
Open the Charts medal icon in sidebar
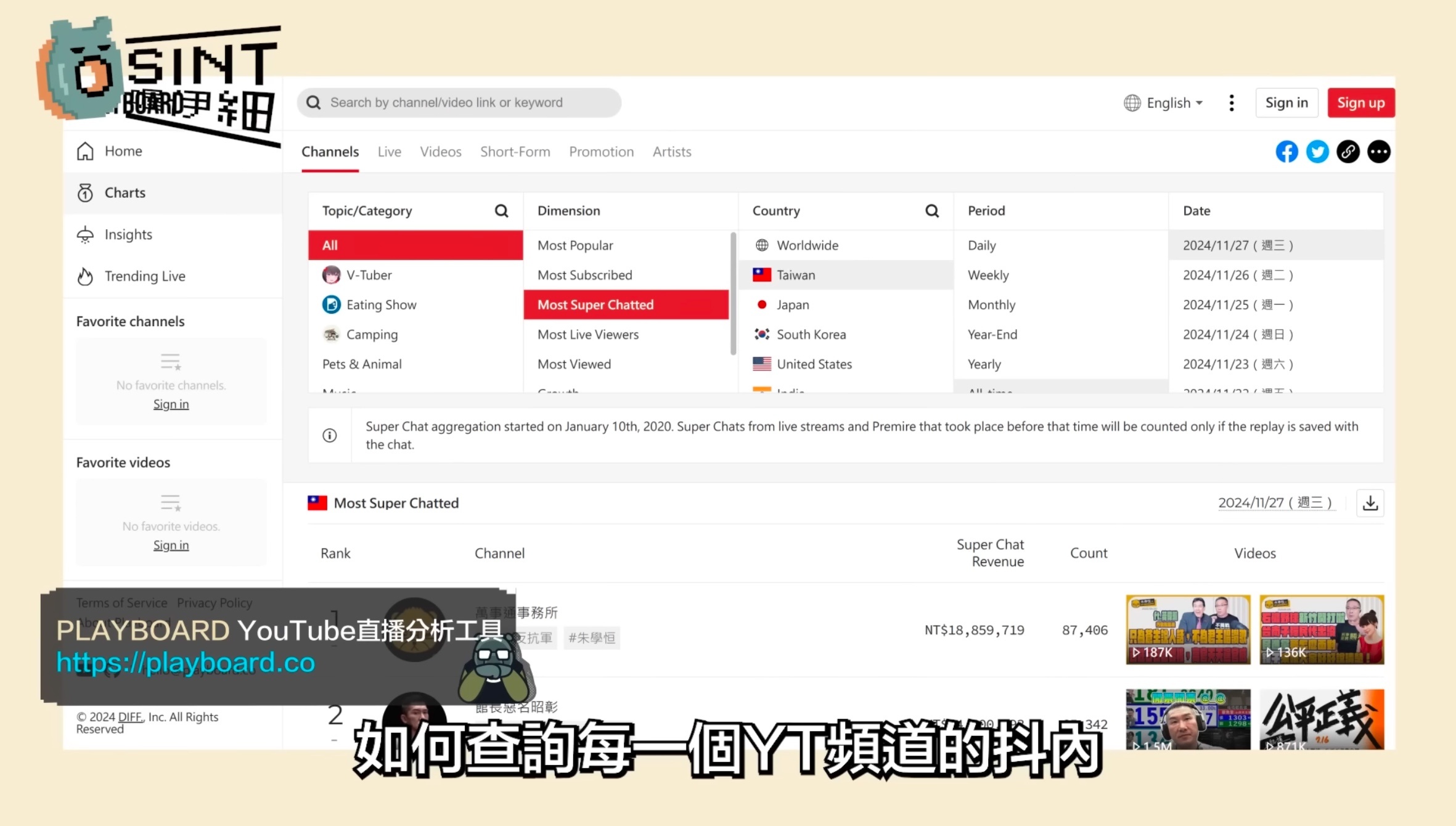pos(85,193)
